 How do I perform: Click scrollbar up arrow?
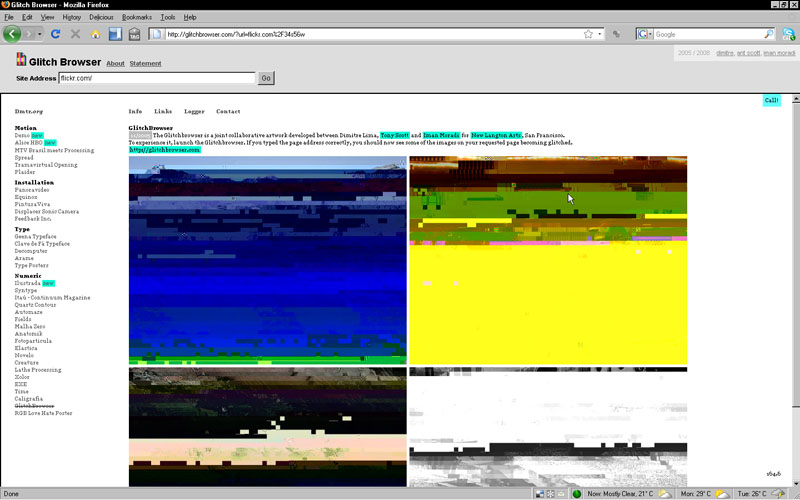click(795, 99)
